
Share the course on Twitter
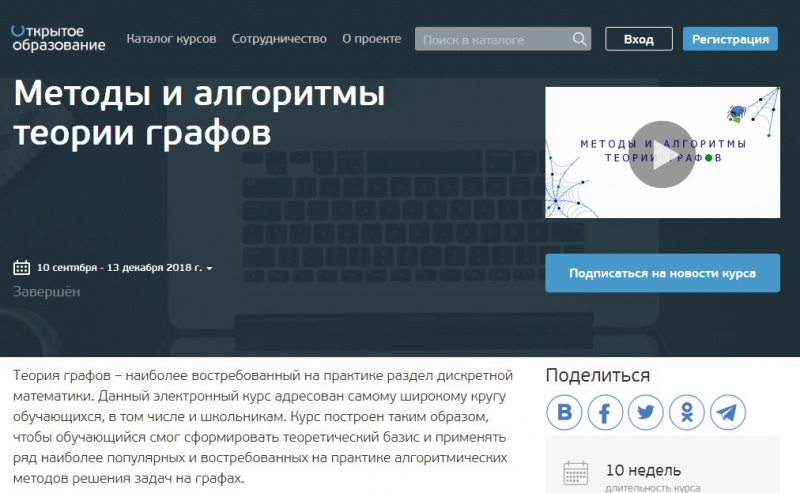[646, 412]
